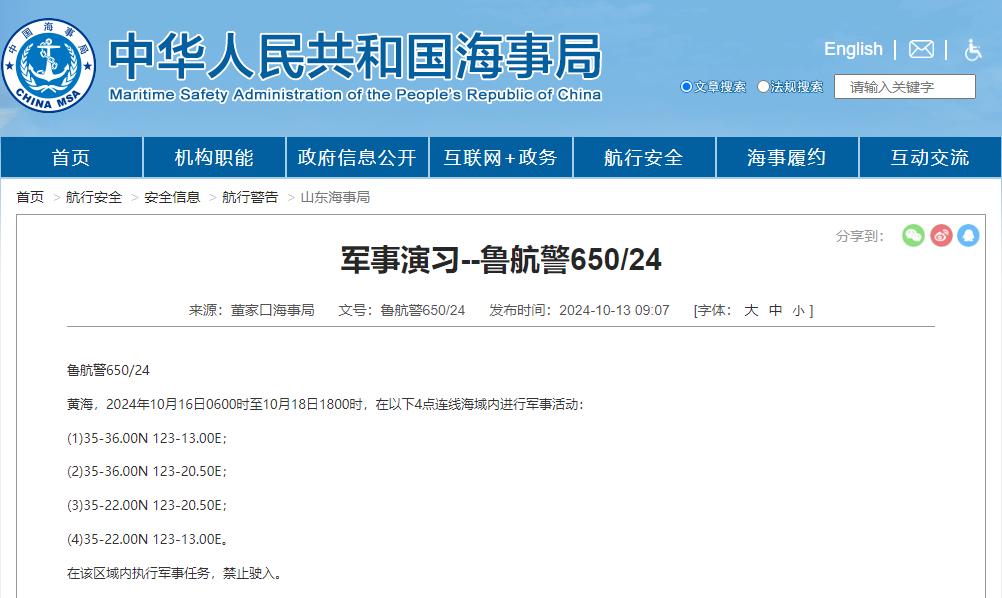The image size is (1002, 598).
Task: Click the accessibility wheelchair icon
Action: [x=972, y=49]
